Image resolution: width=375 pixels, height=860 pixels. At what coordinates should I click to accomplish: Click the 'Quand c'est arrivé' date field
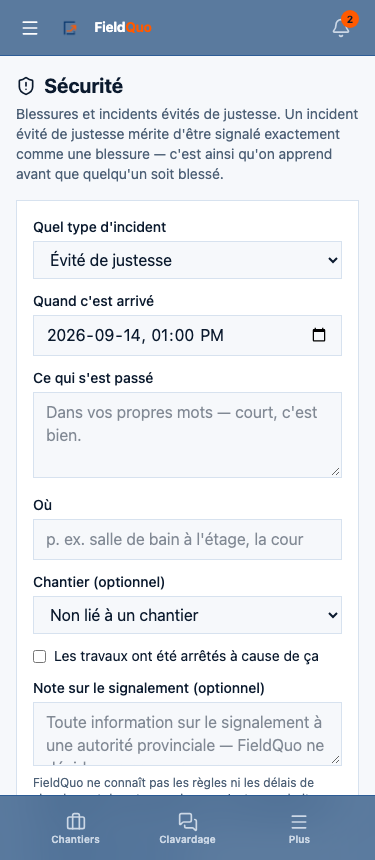[x=188, y=335]
